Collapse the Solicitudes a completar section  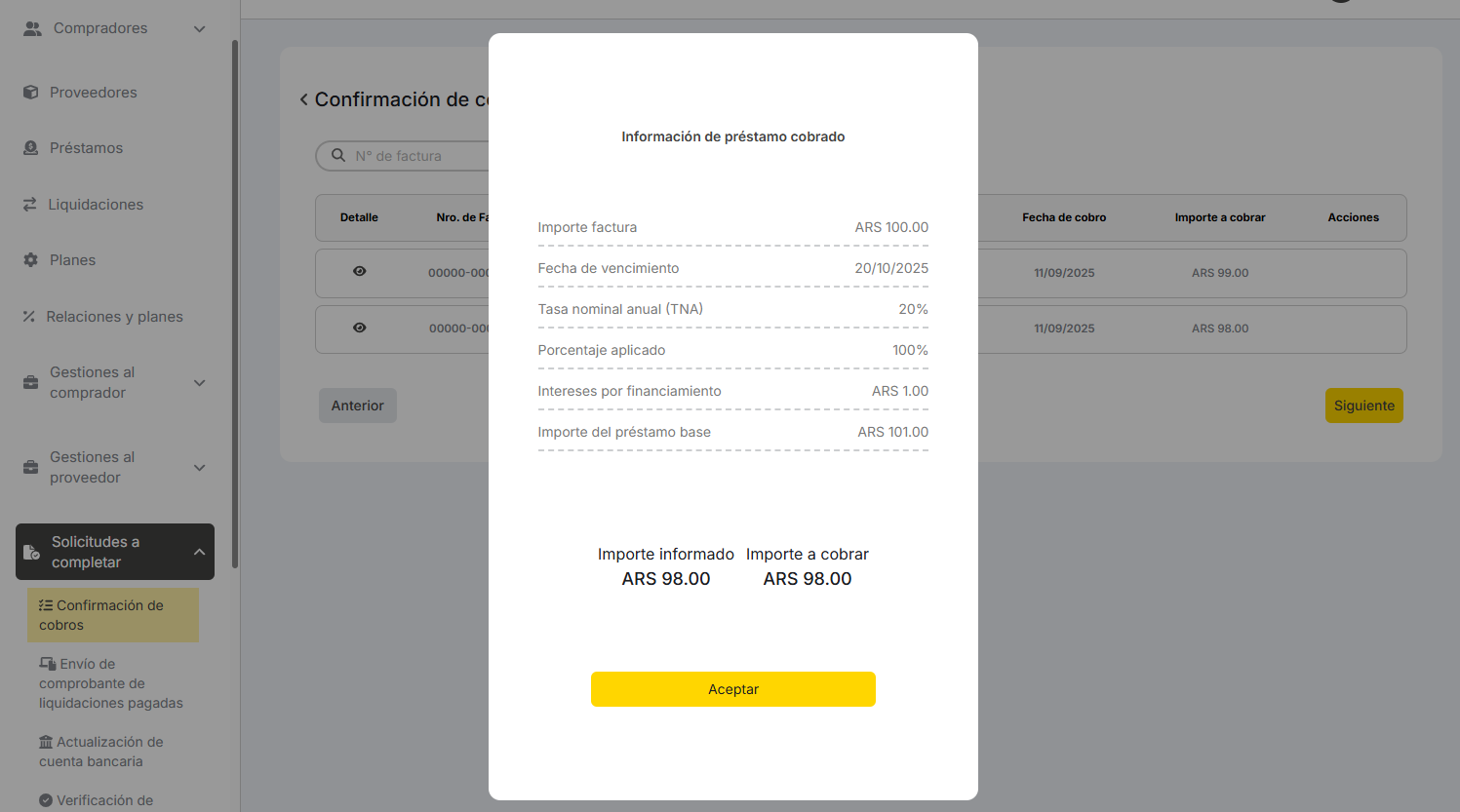[199, 552]
